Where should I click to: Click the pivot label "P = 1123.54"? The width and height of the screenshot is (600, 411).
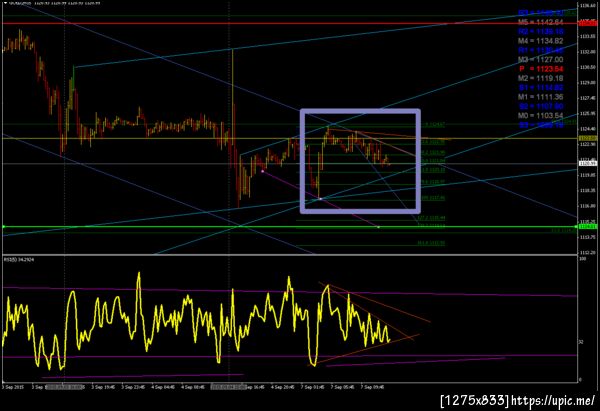point(541,69)
